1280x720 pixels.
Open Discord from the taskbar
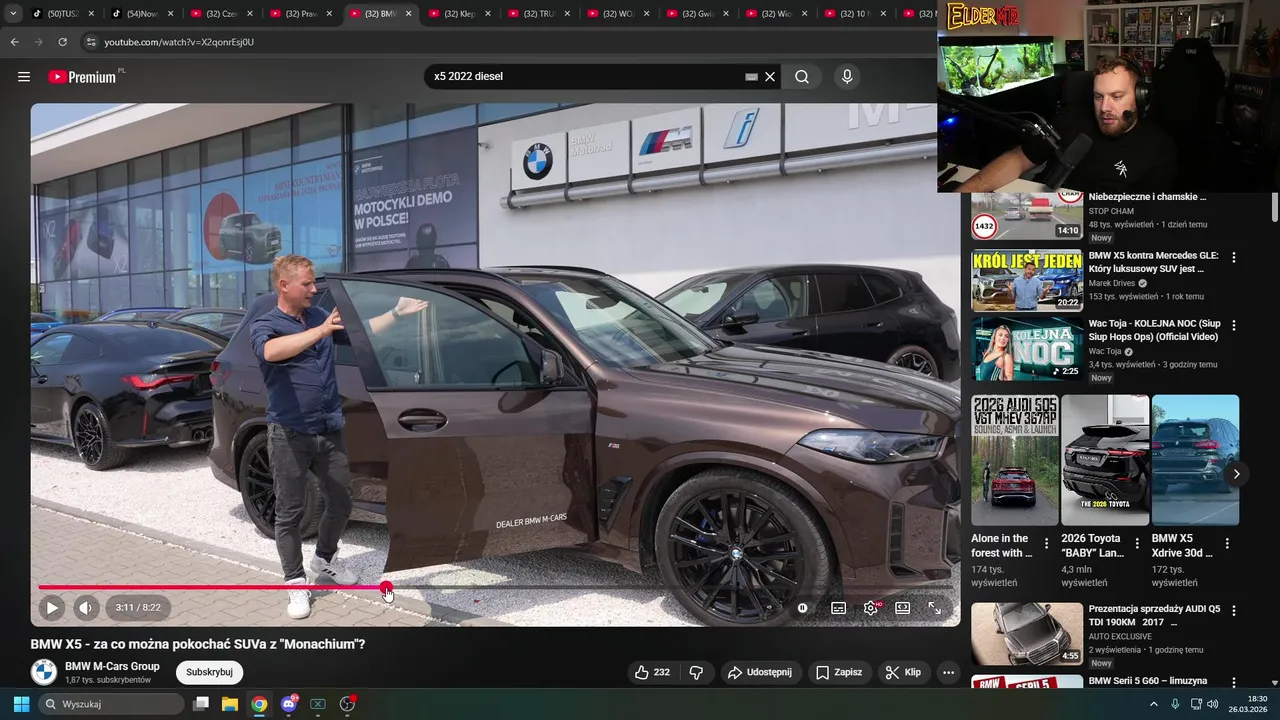pos(289,704)
